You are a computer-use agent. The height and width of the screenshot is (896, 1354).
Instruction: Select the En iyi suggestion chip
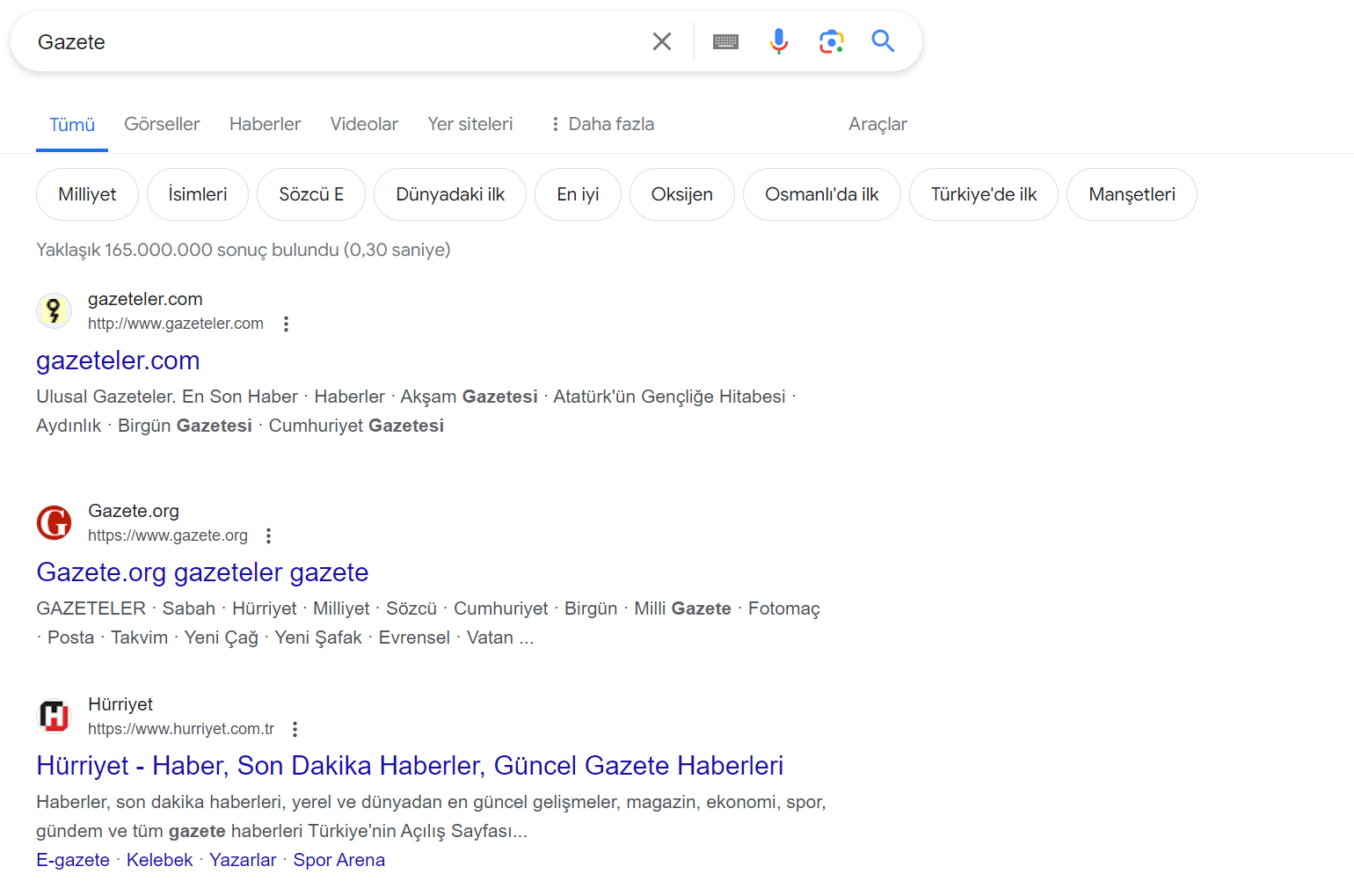click(578, 194)
